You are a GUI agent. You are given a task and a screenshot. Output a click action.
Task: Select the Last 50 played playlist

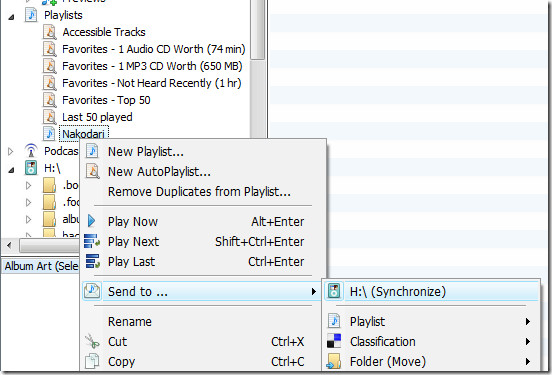click(x=97, y=117)
